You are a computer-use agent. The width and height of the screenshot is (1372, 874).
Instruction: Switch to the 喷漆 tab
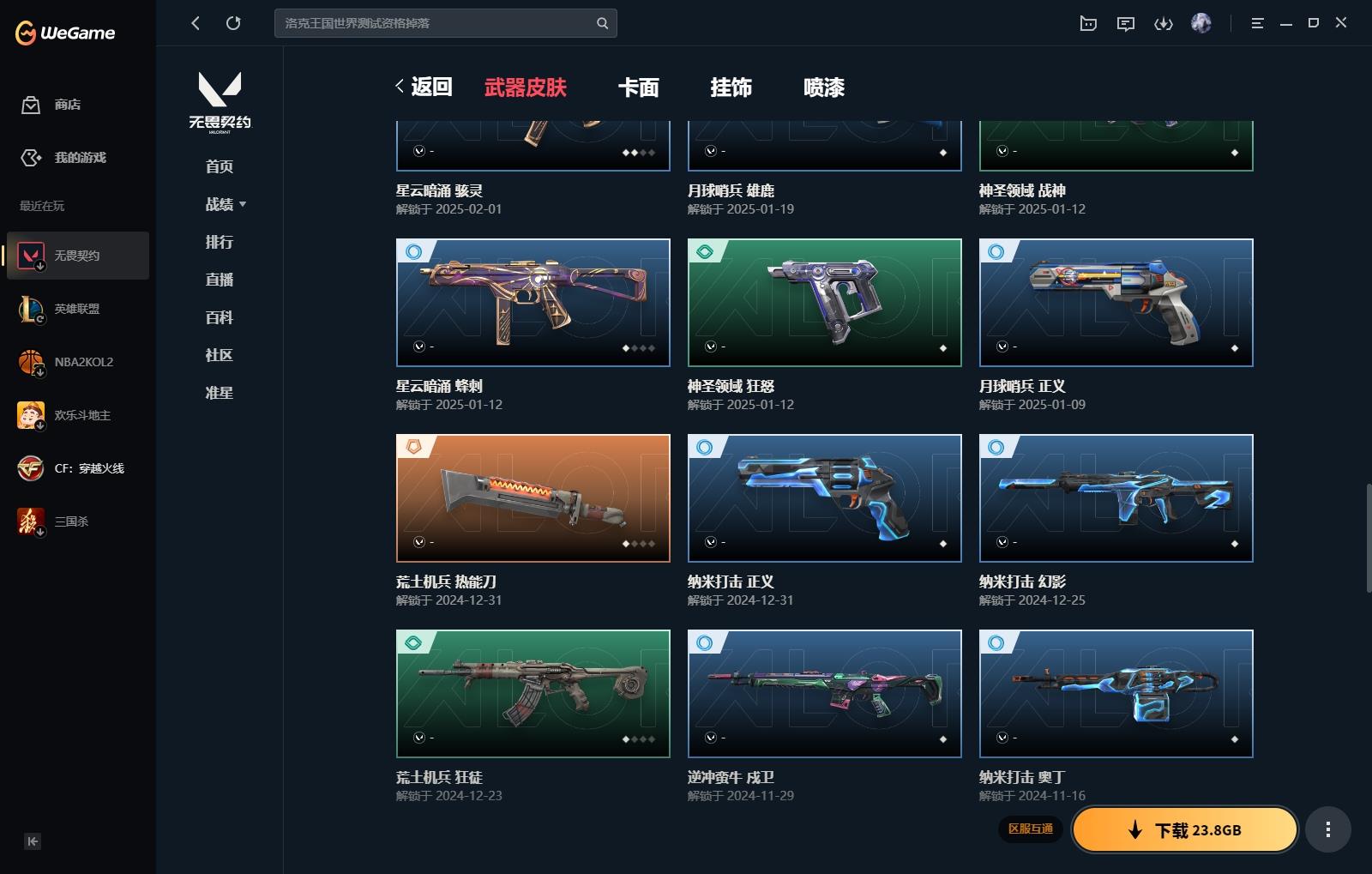824,87
